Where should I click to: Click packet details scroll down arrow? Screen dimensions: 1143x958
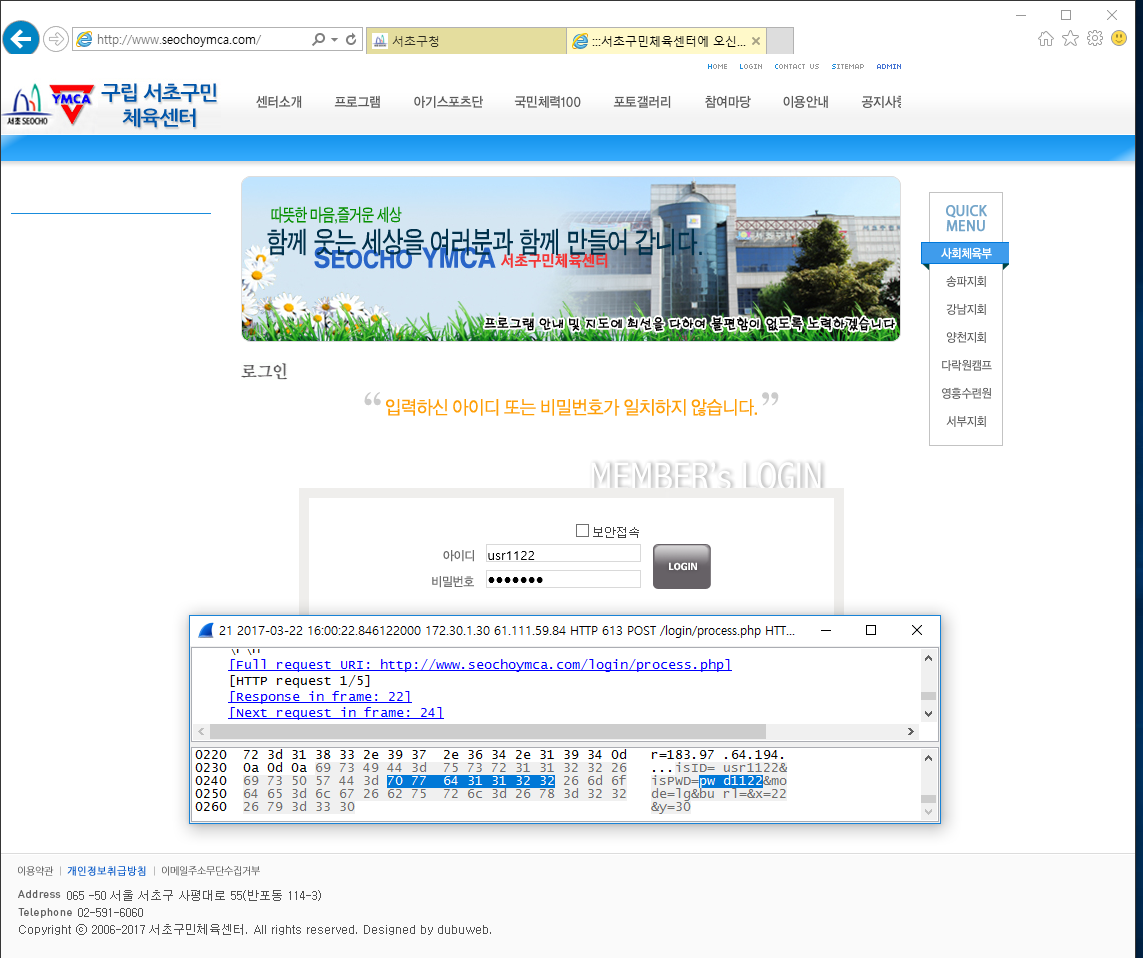click(x=928, y=714)
